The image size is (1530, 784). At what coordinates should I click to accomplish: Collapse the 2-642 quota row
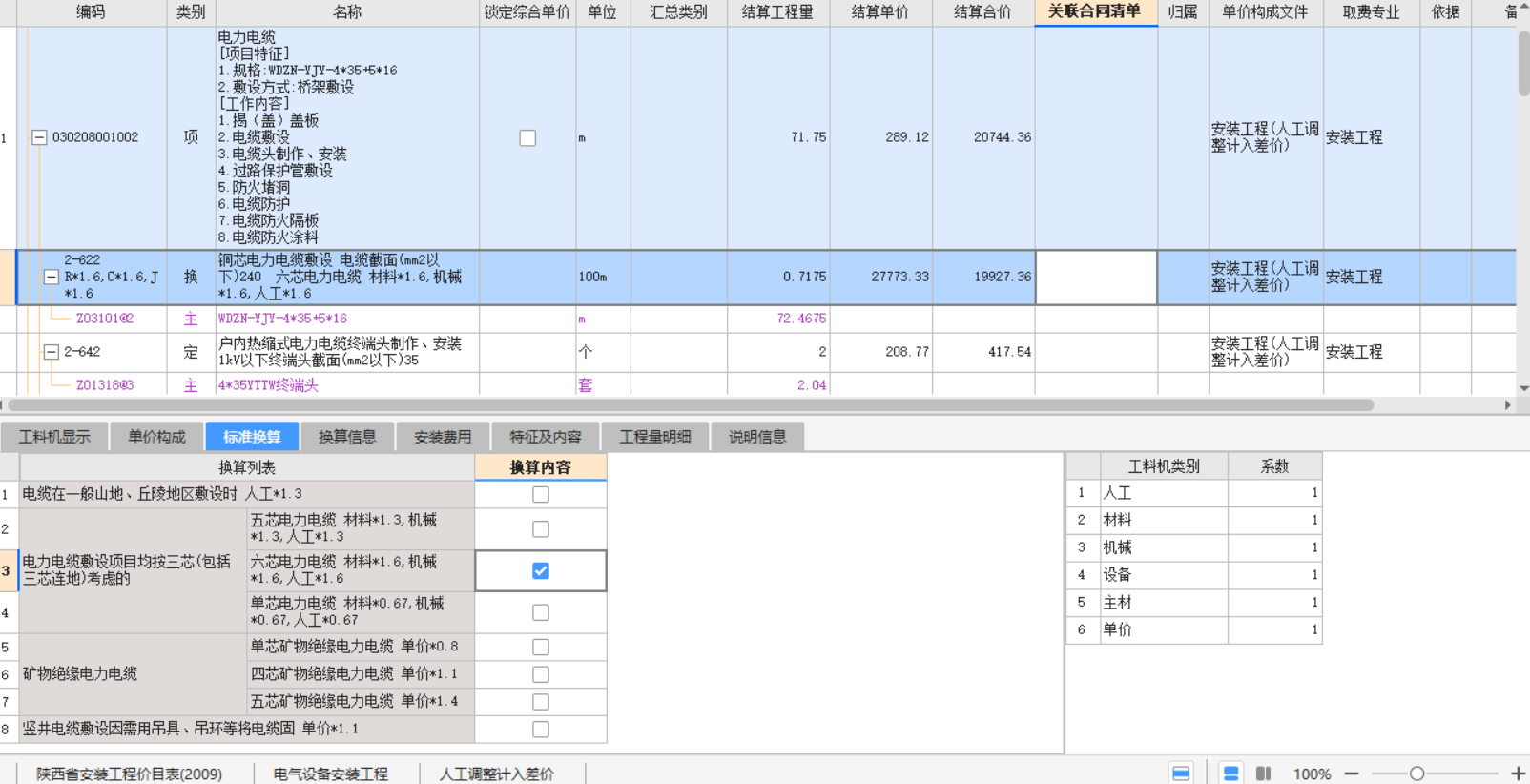coord(52,352)
